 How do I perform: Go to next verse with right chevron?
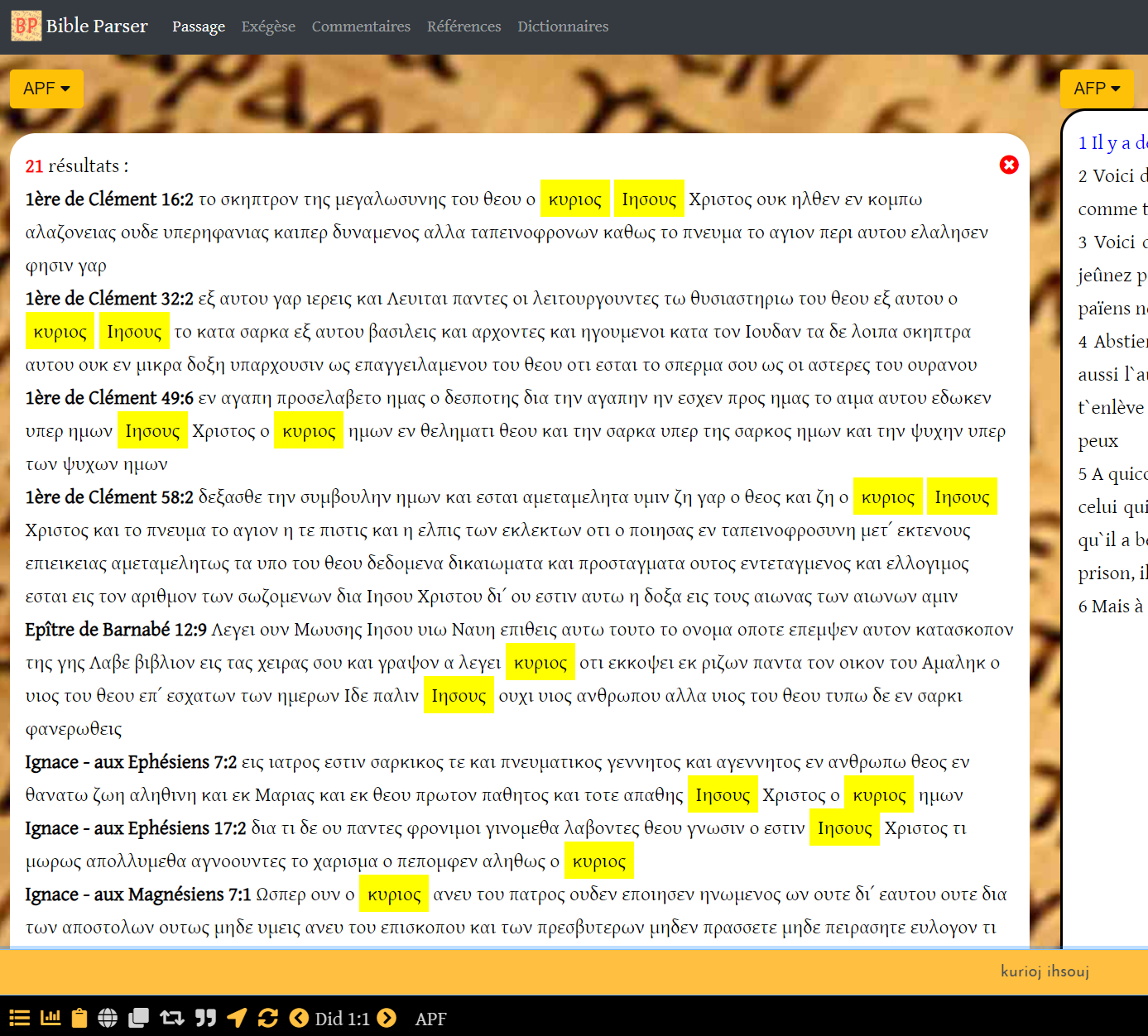[x=387, y=1018]
